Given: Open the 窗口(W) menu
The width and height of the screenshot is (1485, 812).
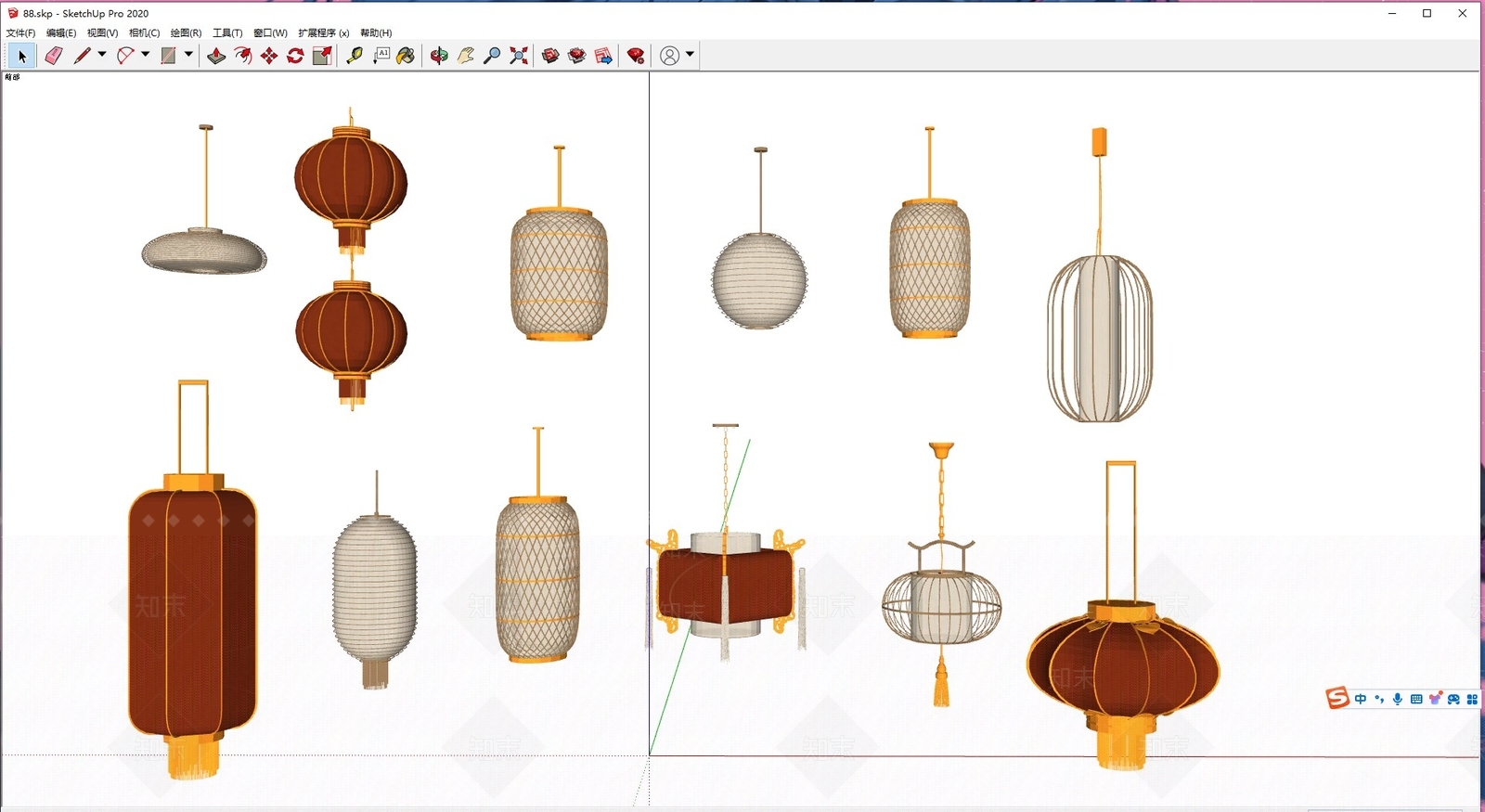Looking at the screenshot, I should tap(270, 32).
